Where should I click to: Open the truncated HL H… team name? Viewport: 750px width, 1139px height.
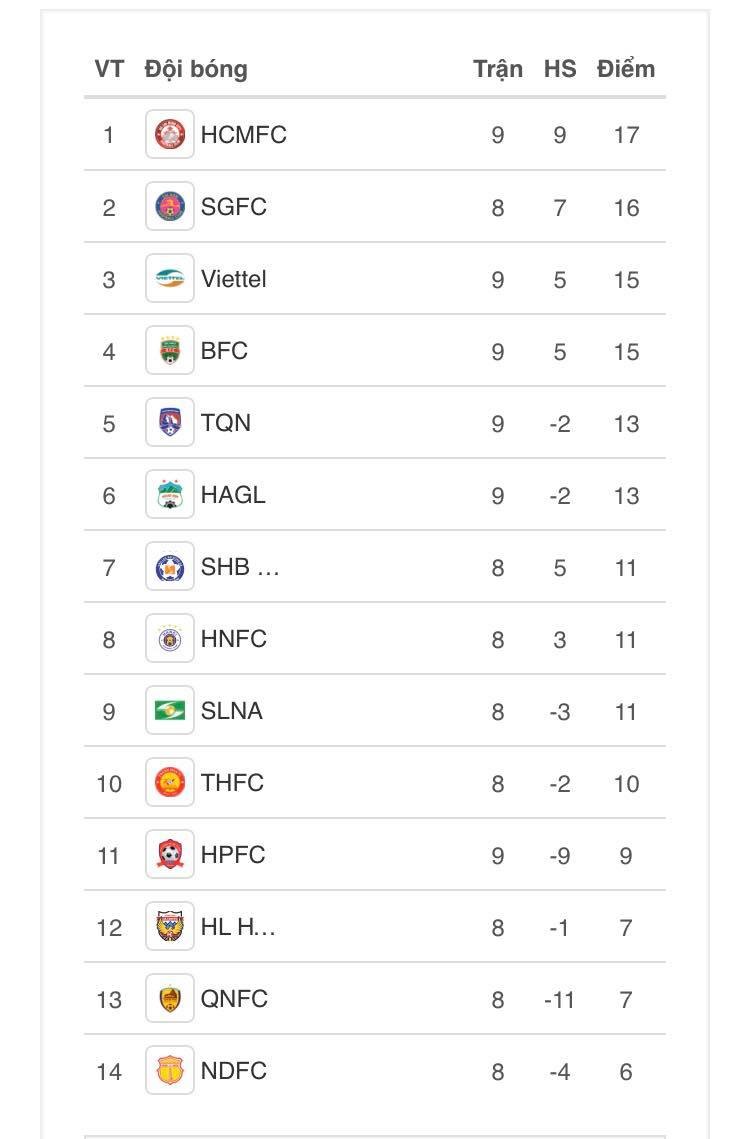tap(238, 927)
